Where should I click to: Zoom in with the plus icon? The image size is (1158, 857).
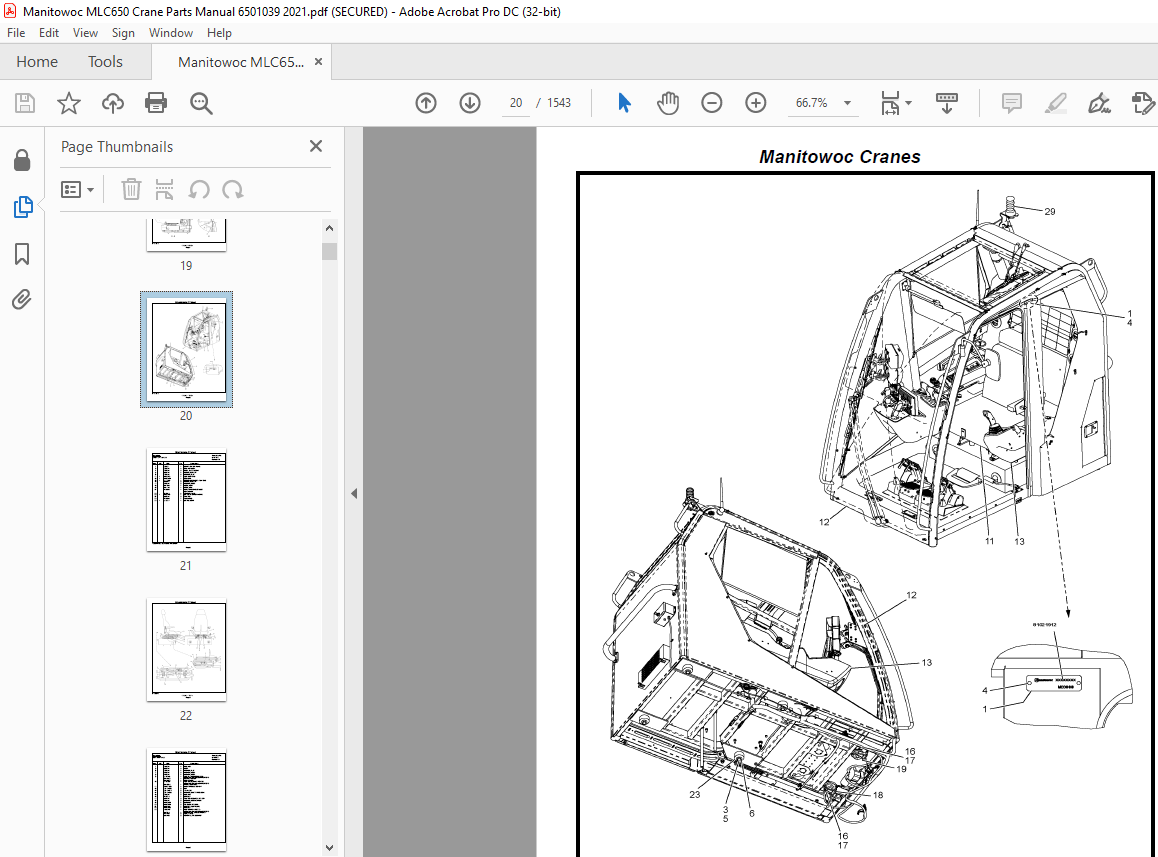tap(756, 103)
